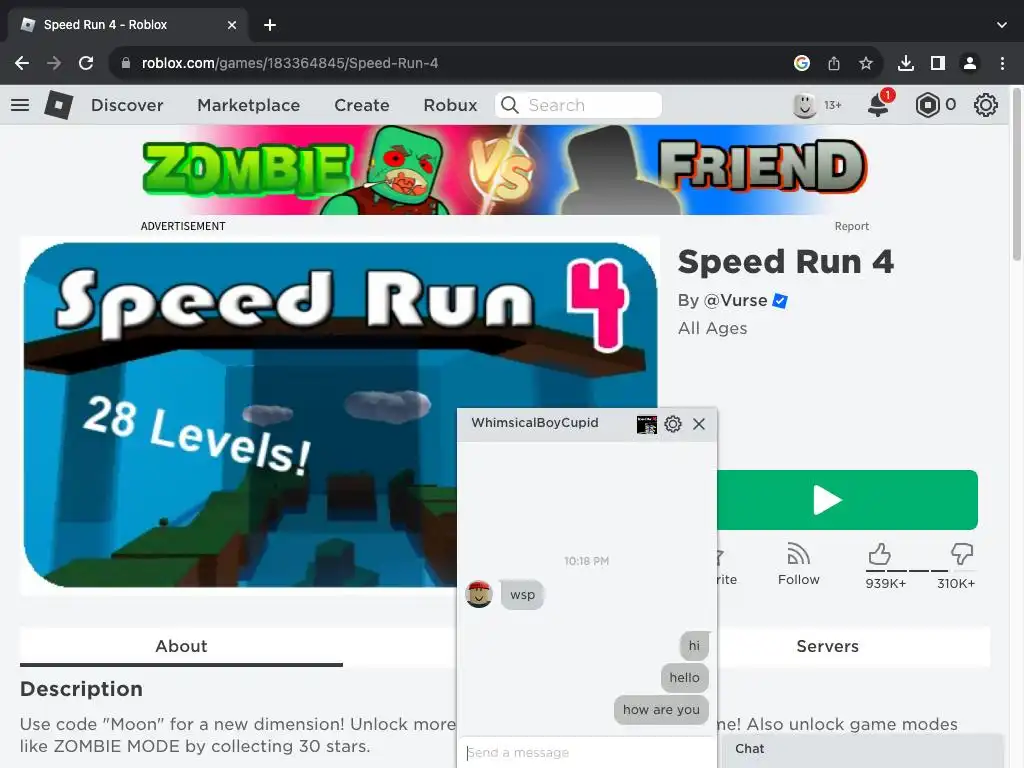This screenshot has height=768, width=1024.
Task: Click the 'hello' chat message
Action: 684,678
